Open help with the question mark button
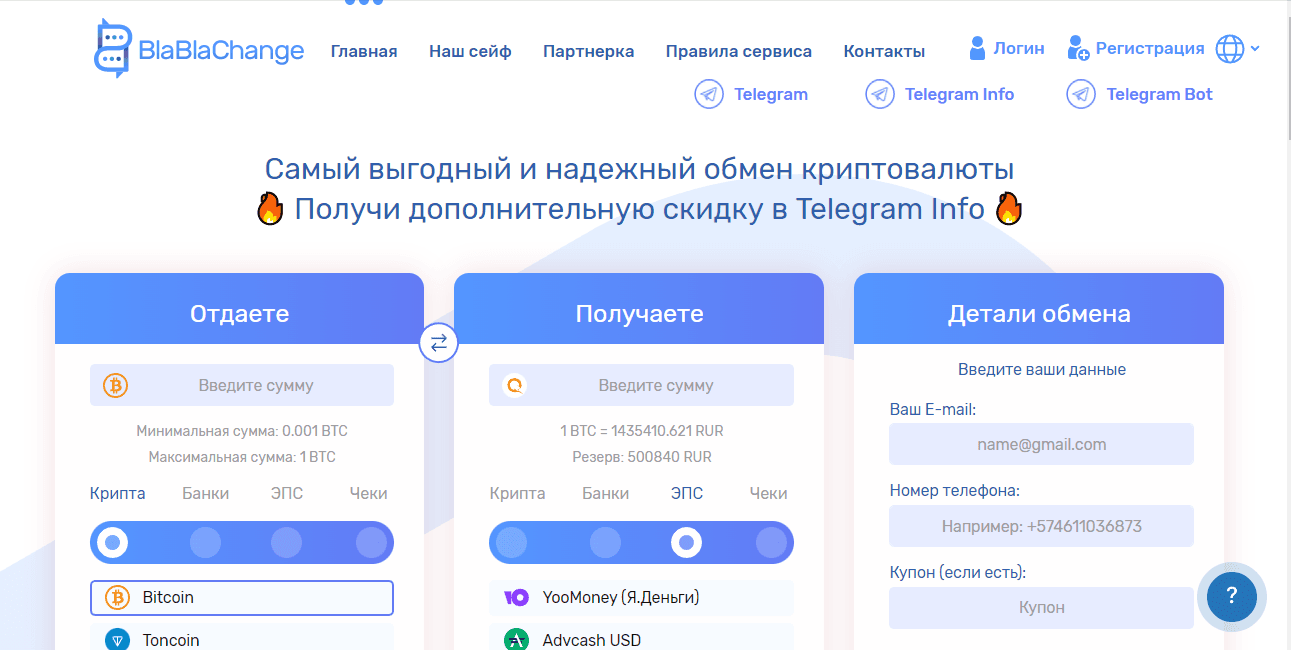The width and height of the screenshot is (1291, 650). [1232, 596]
